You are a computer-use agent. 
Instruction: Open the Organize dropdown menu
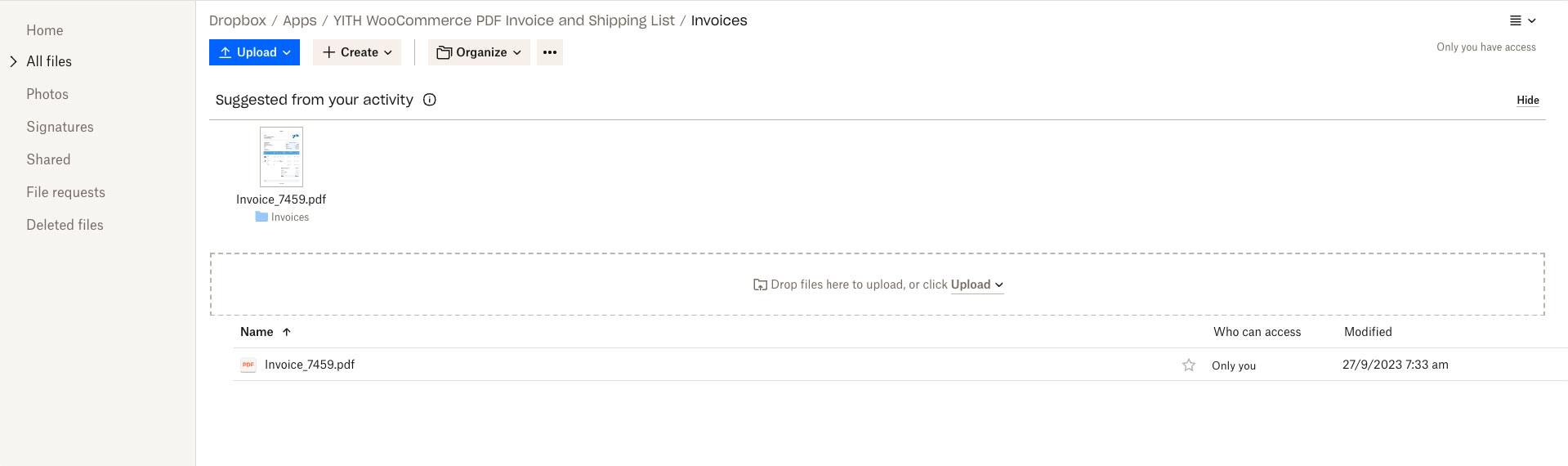pos(479,52)
